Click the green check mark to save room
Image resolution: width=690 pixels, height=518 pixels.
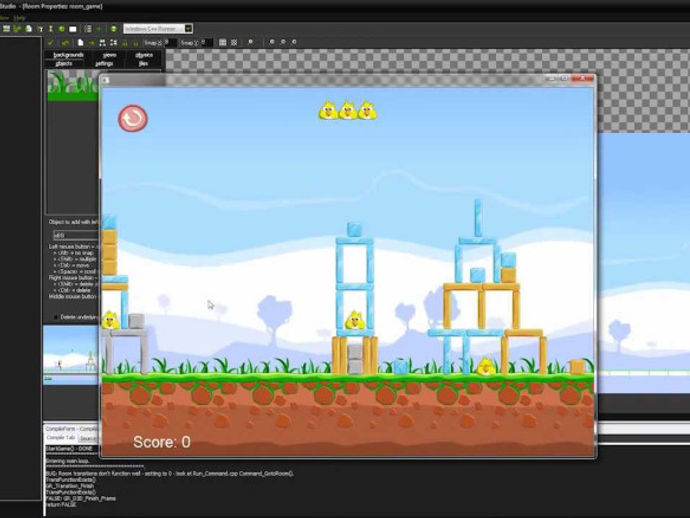point(50,43)
